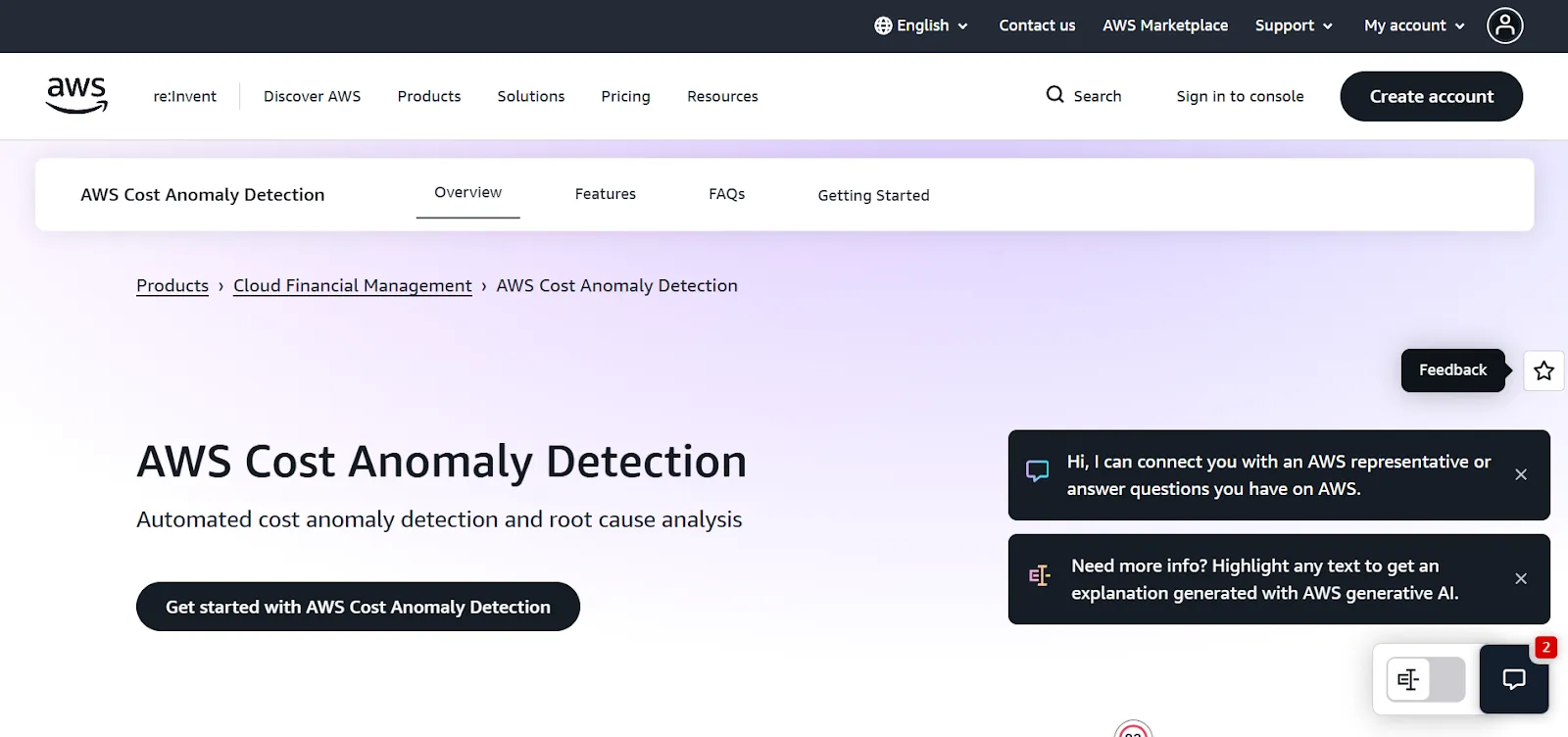Switch to the Features tab
Viewport: 1568px width, 737px height.
(606, 194)
